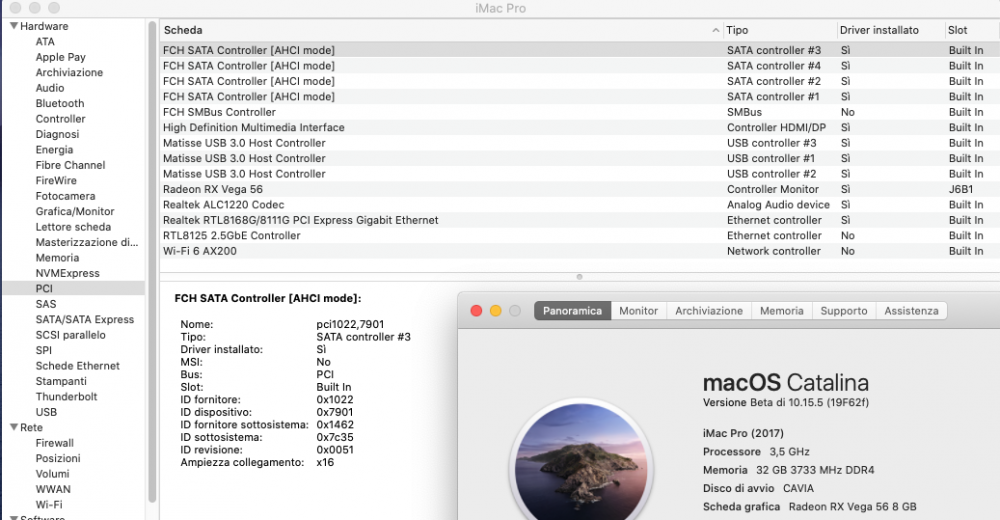Collapse the Hardware tree section
The width and height of the screenshot is (1000, 520).
point(13,26)
